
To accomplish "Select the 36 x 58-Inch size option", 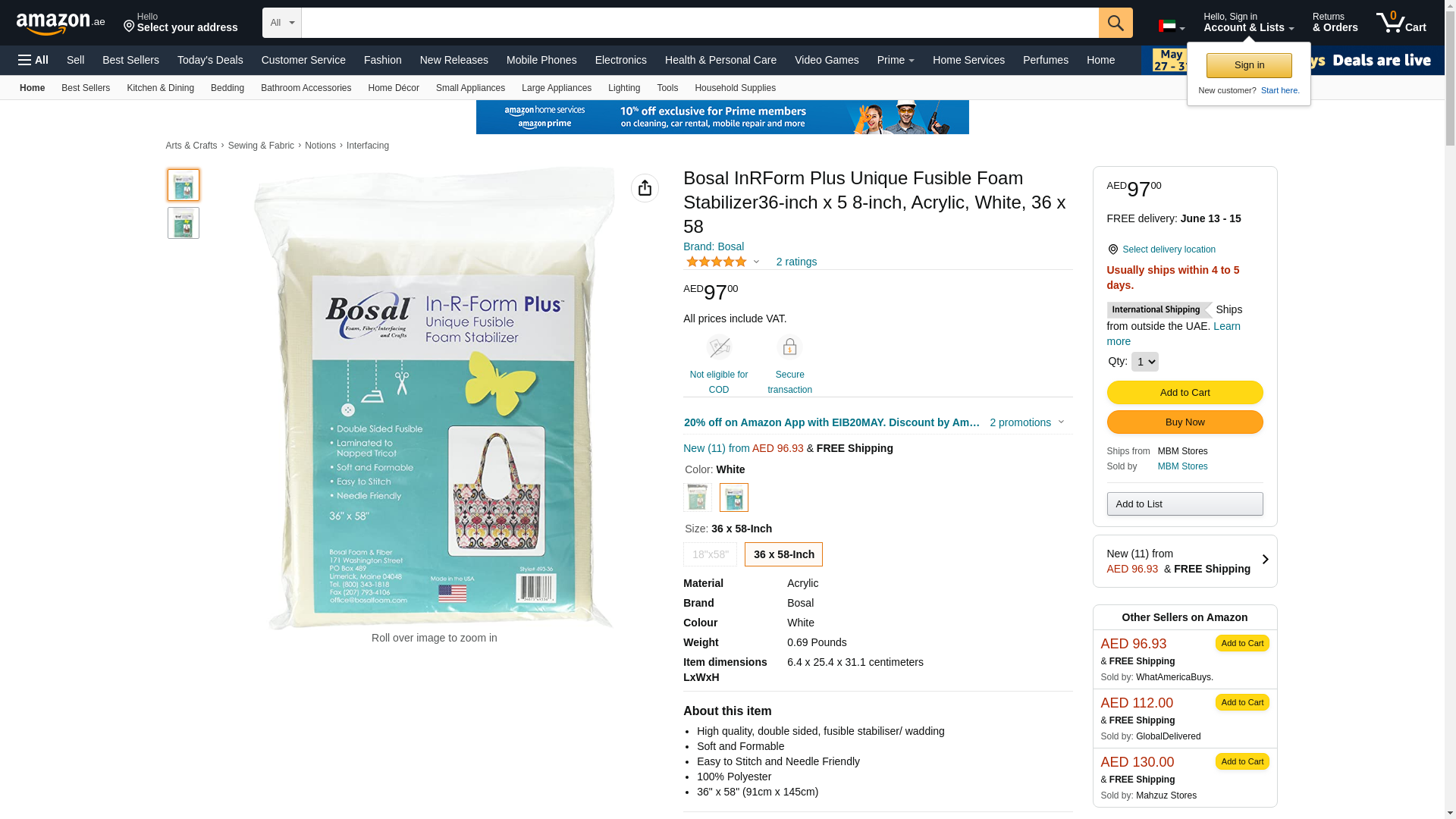I will point(783,554).
